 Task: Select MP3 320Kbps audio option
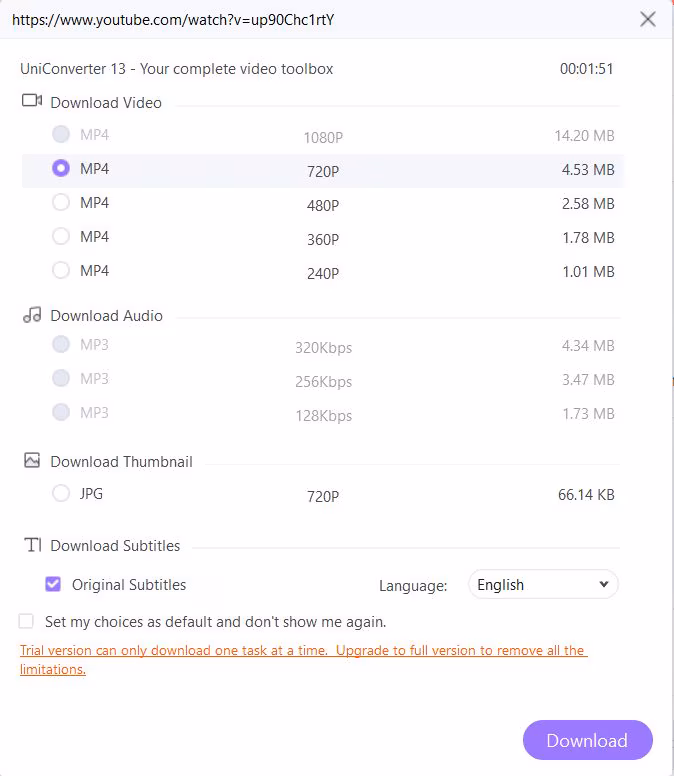click(x=61, y=345)
